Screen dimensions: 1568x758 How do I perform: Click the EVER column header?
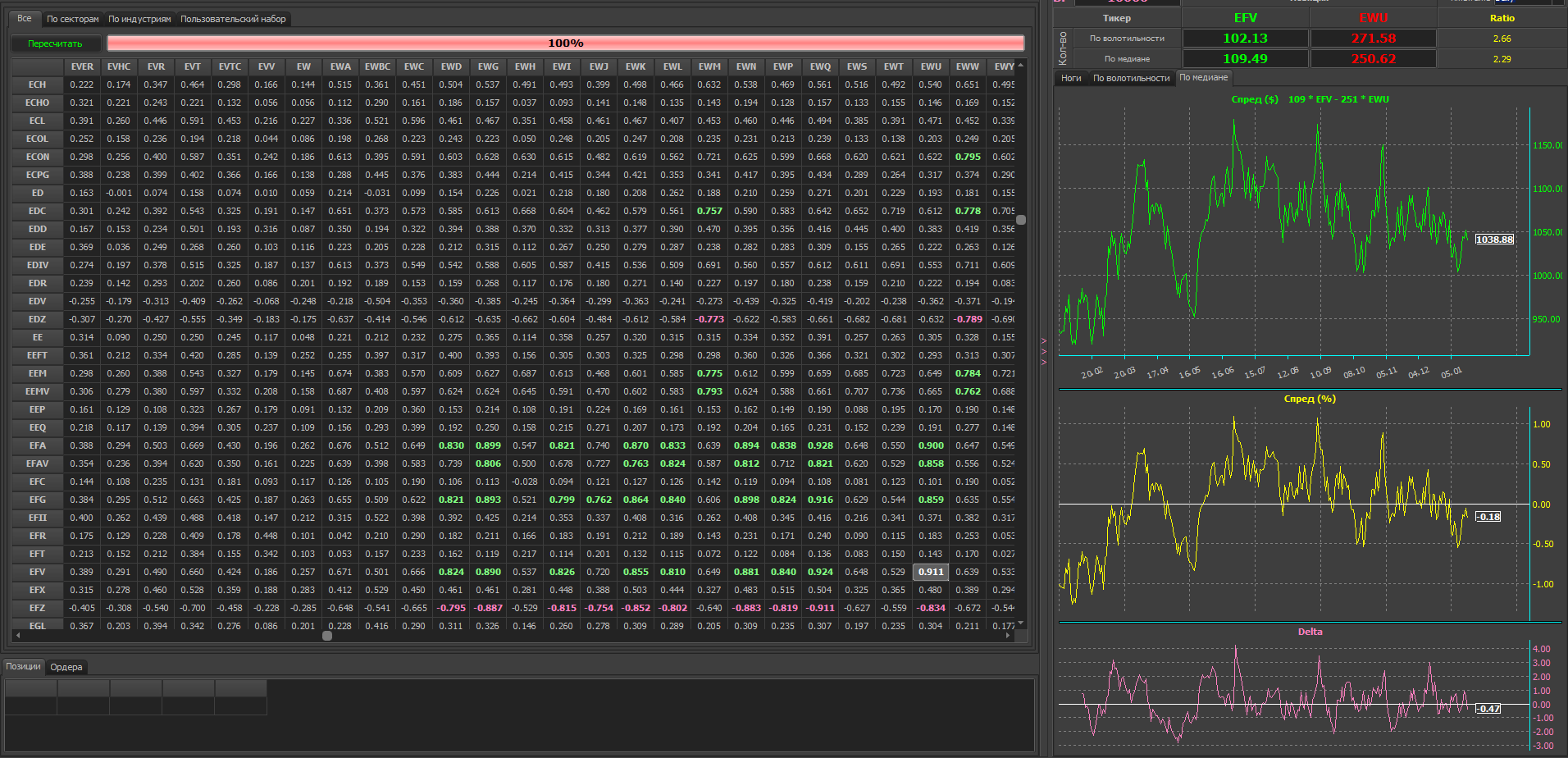point(82,66)
